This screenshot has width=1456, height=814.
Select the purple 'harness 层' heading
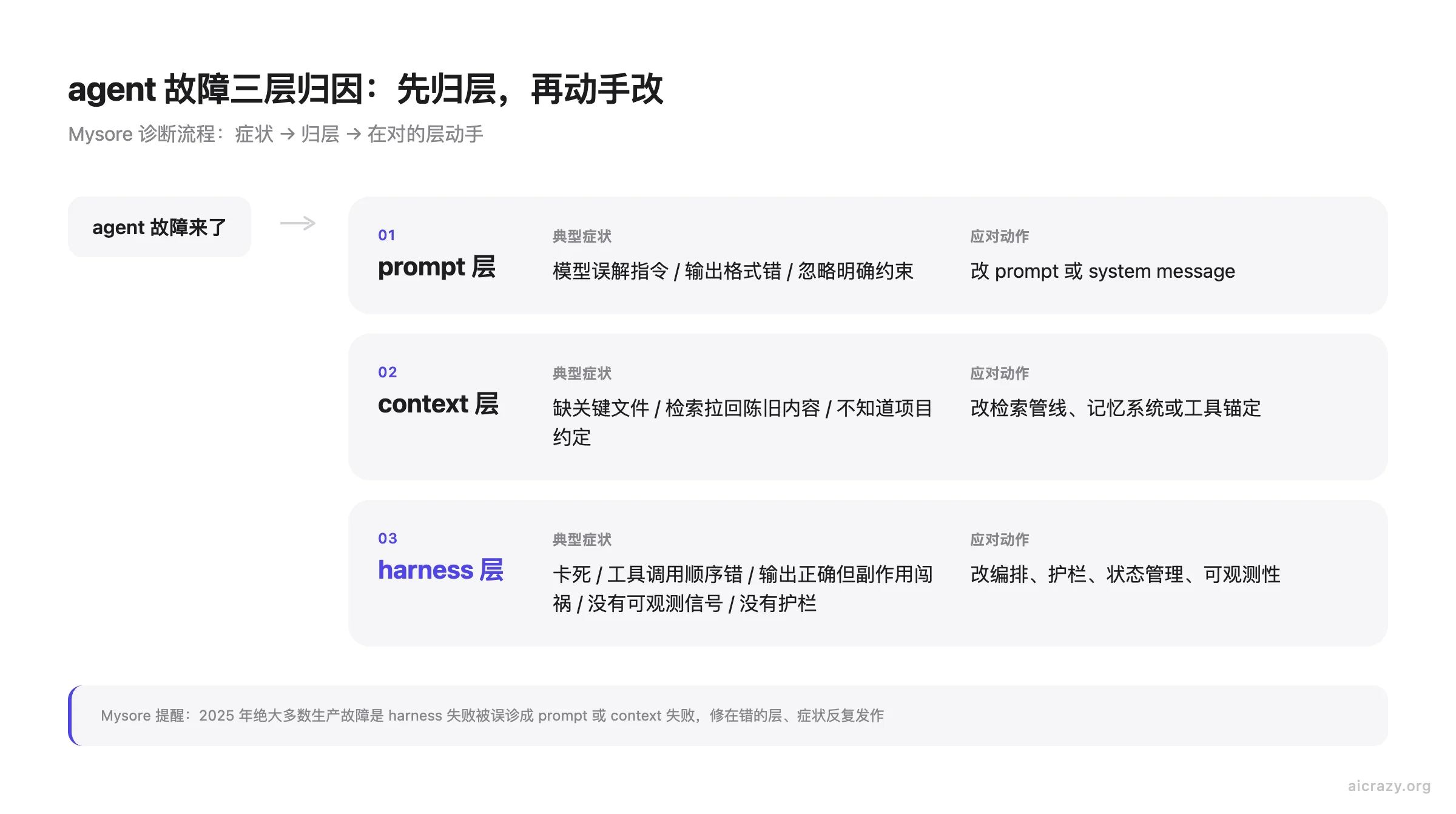440,570
